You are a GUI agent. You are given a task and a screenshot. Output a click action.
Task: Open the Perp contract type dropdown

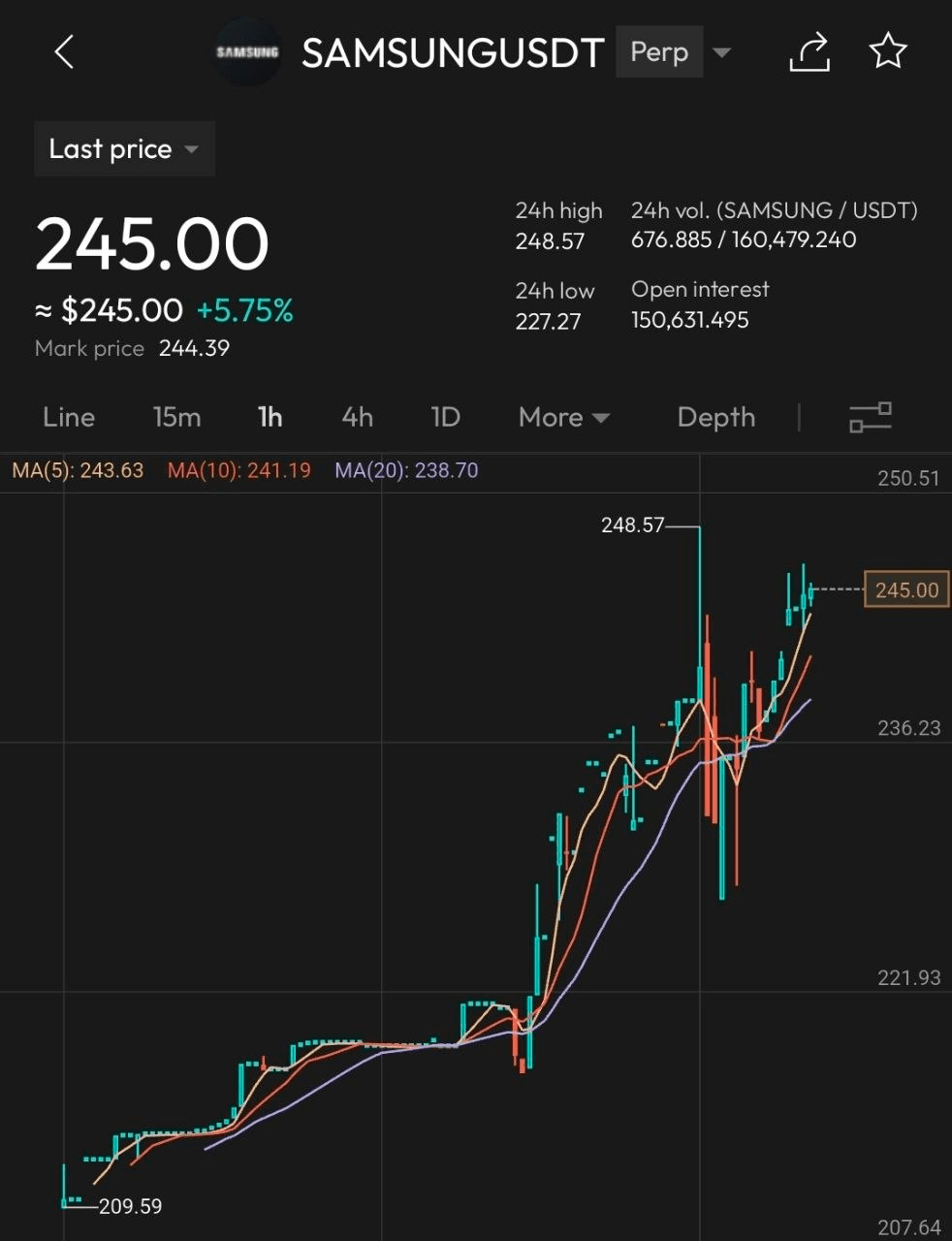coord(676,52)
